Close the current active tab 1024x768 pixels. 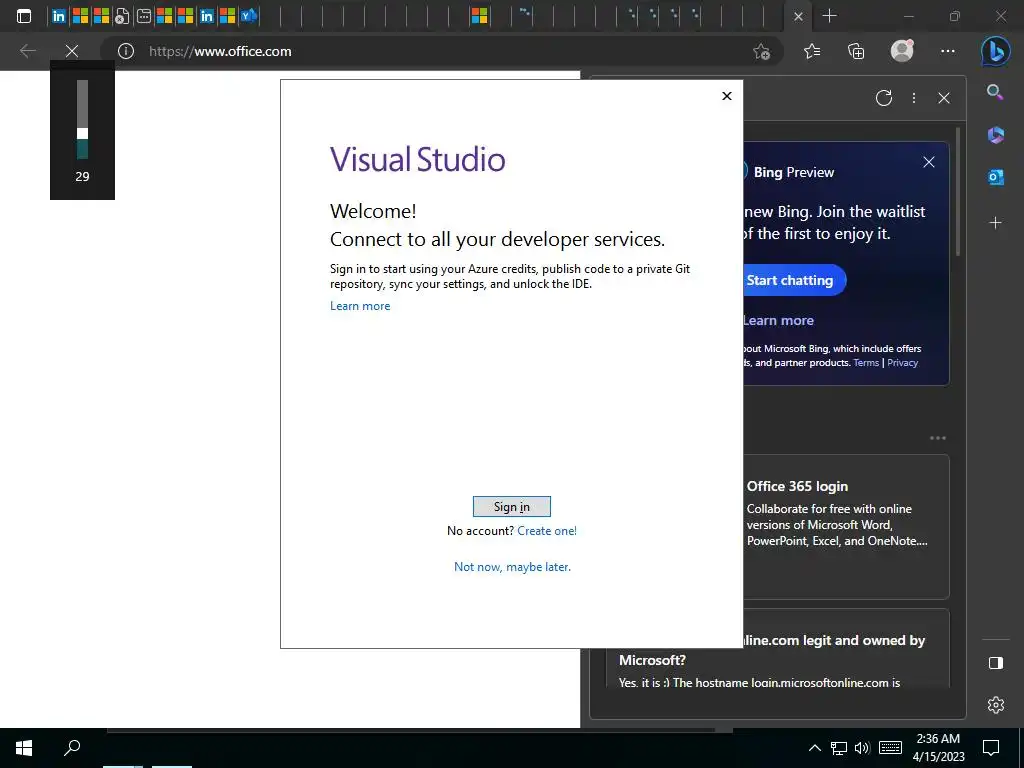[x=798, y=16]
